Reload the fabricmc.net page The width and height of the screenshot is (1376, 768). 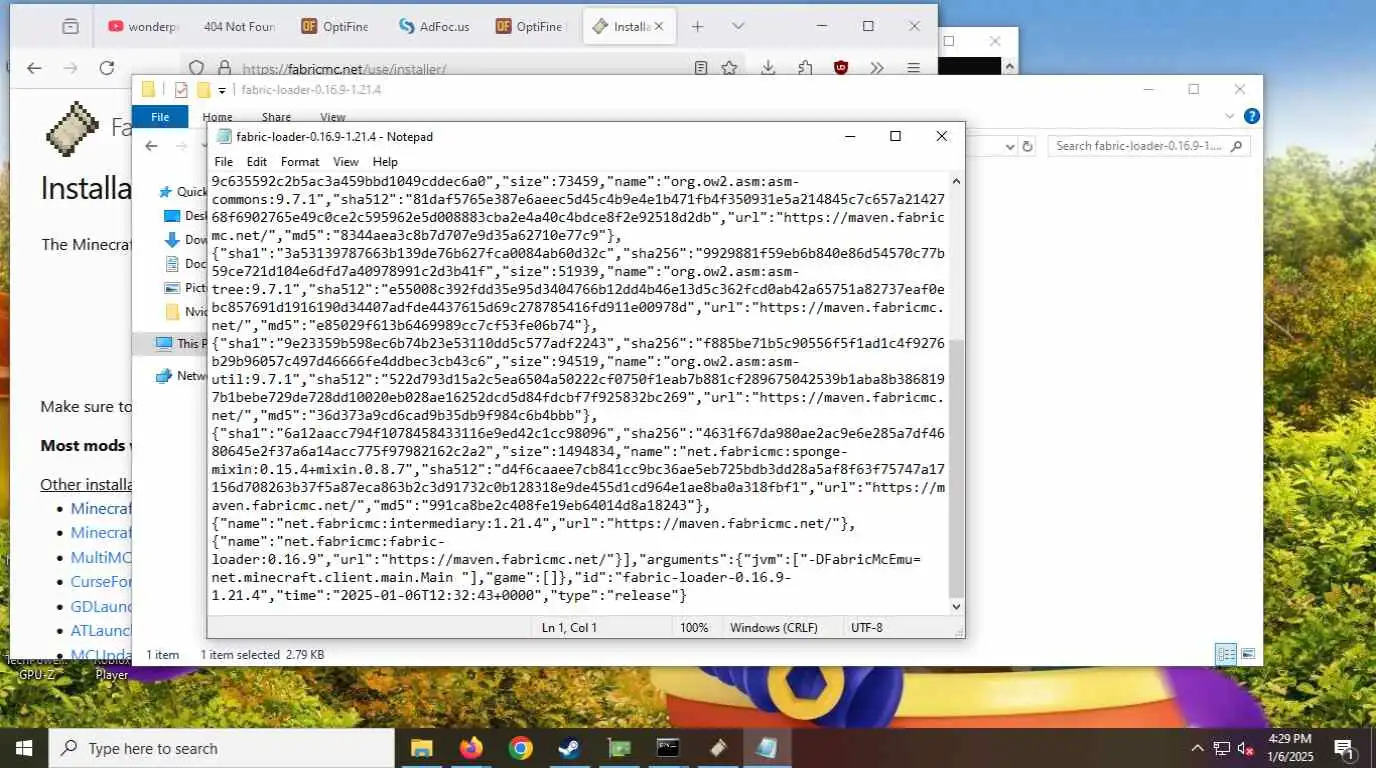tap(106, 68)
